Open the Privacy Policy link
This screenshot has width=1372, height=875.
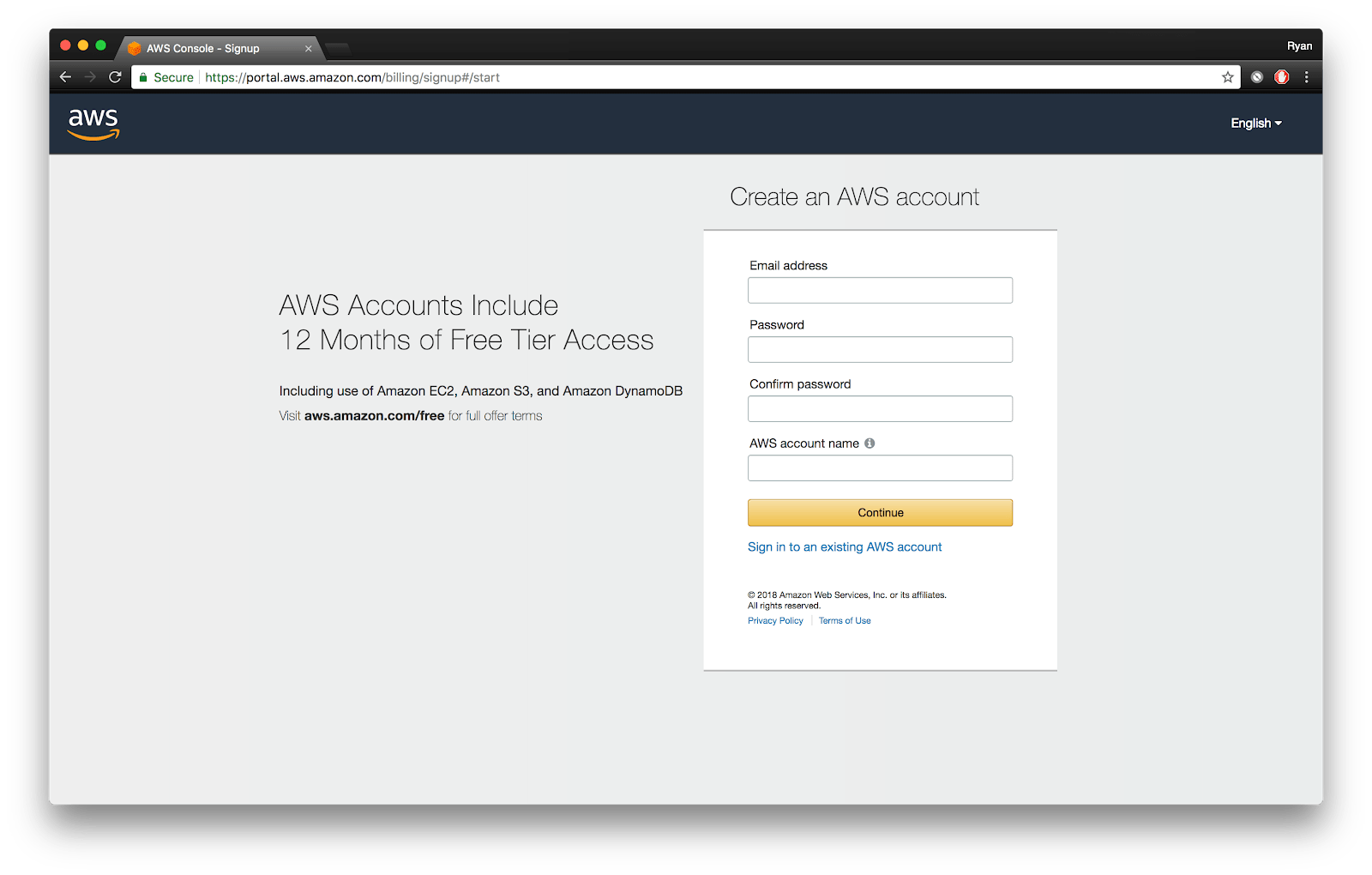774,620
